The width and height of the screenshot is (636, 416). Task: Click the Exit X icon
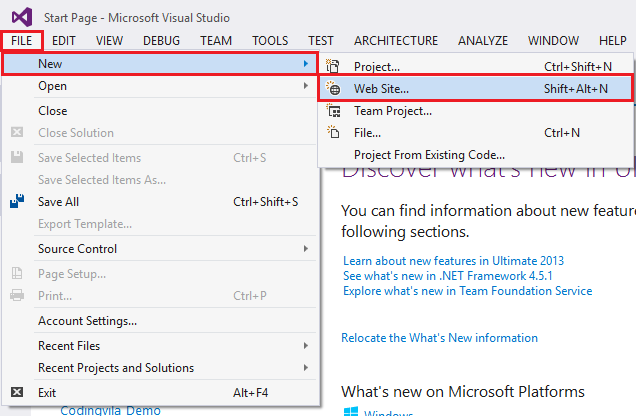pyautogui.click(x=17, y=392)
